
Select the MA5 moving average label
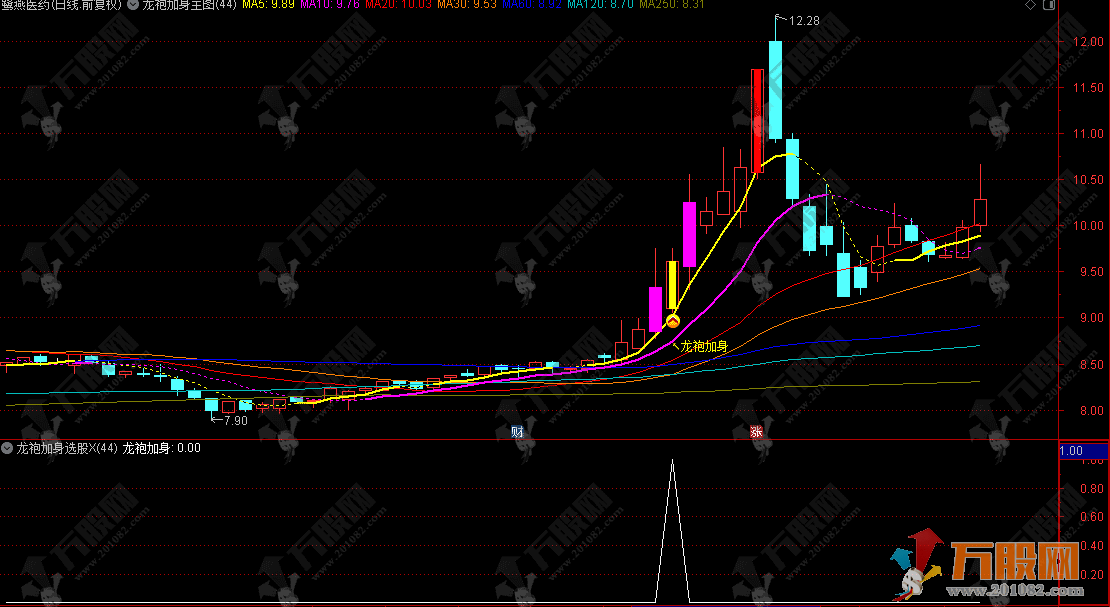pos(268,6)
